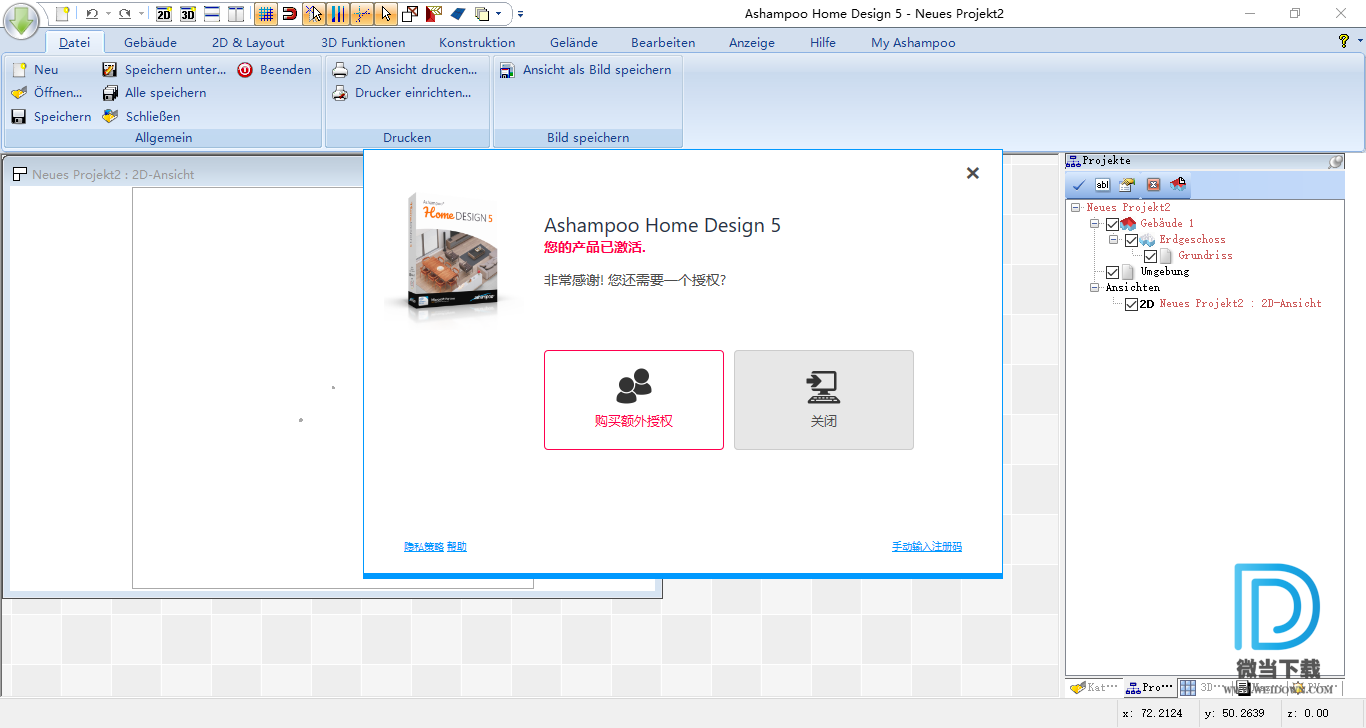Open the Gebäude ribbon tab
Viewport: 1366px width, 728px height.
pos(151,42)
